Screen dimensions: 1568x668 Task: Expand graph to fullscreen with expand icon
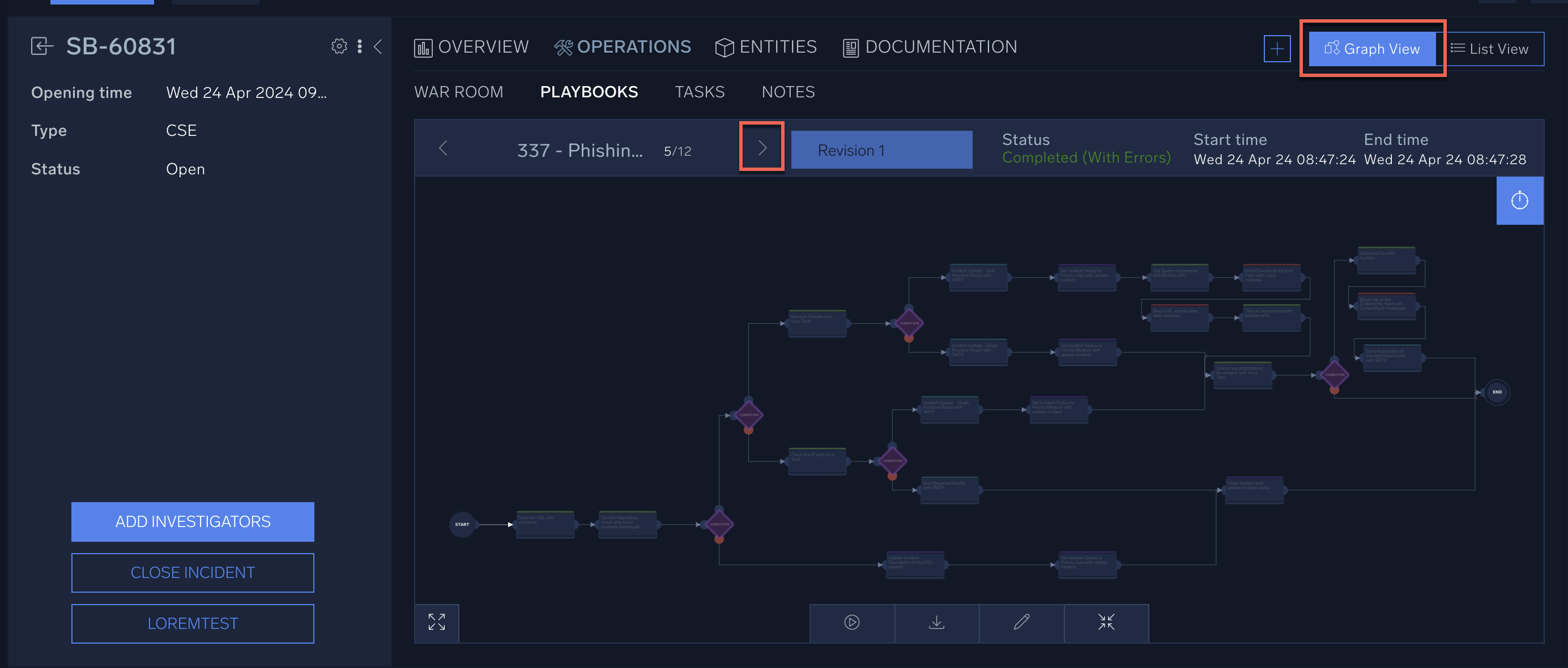pos(436,622)
